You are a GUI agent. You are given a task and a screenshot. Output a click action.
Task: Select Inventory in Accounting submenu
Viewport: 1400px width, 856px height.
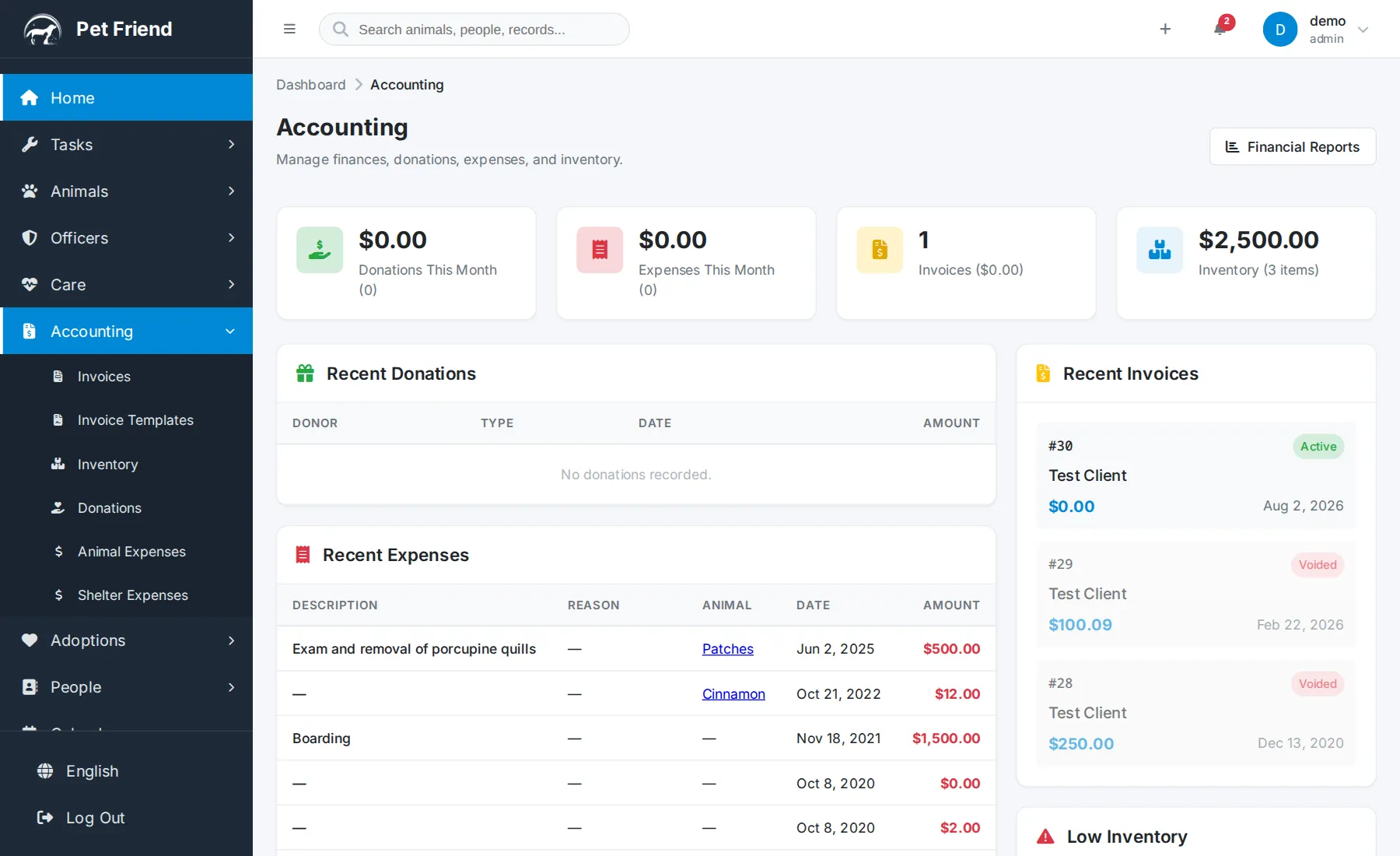coord(107,465)
